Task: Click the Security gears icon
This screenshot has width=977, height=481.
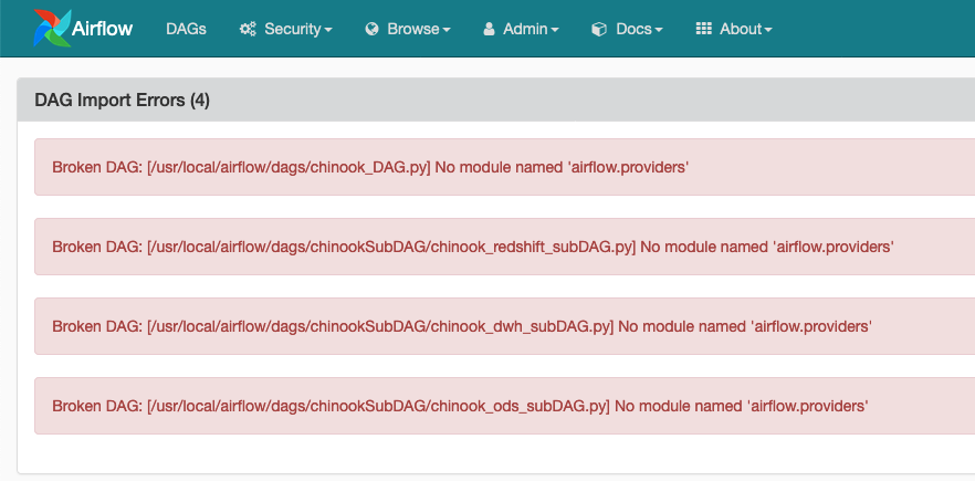Action: coord(248,29)
